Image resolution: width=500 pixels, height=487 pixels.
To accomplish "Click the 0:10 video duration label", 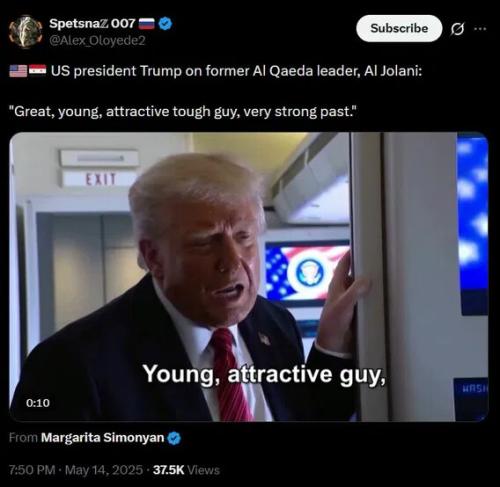I will (38, 403).
